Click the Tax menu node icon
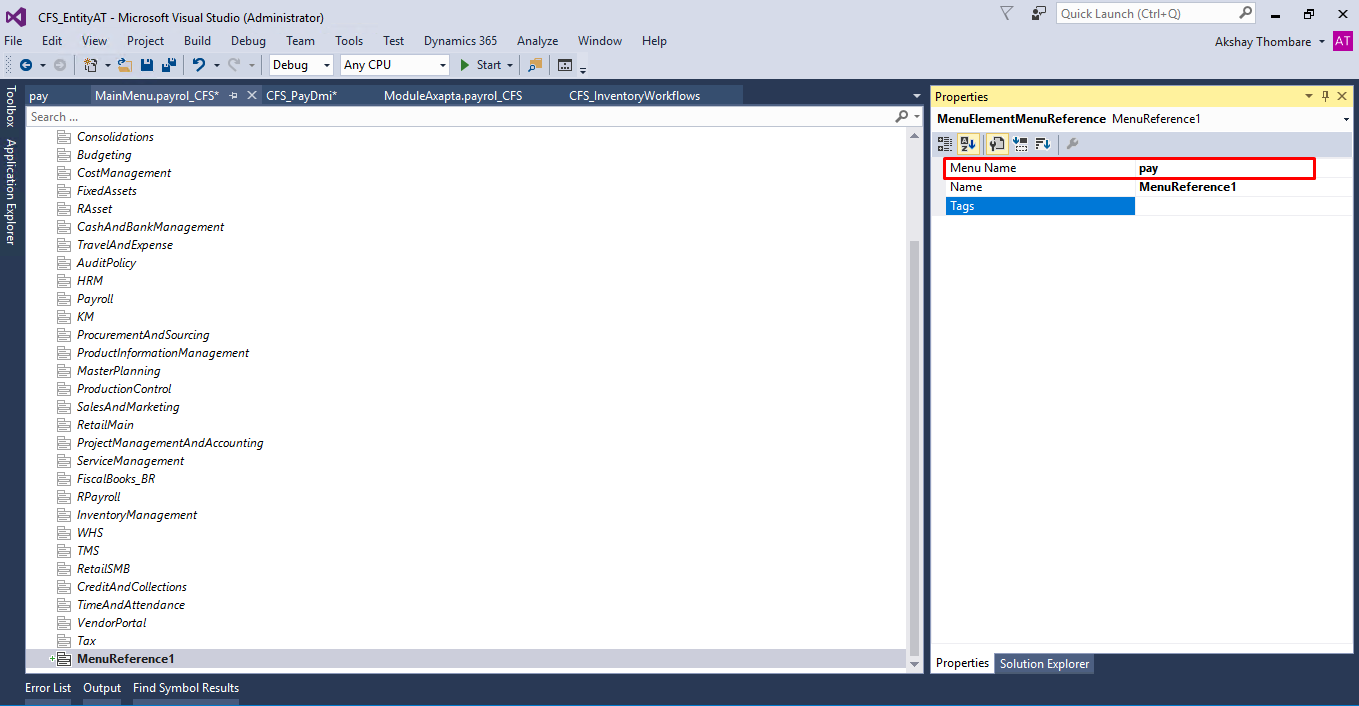The width and height of the screenshot is (1359, 706). 64,641
